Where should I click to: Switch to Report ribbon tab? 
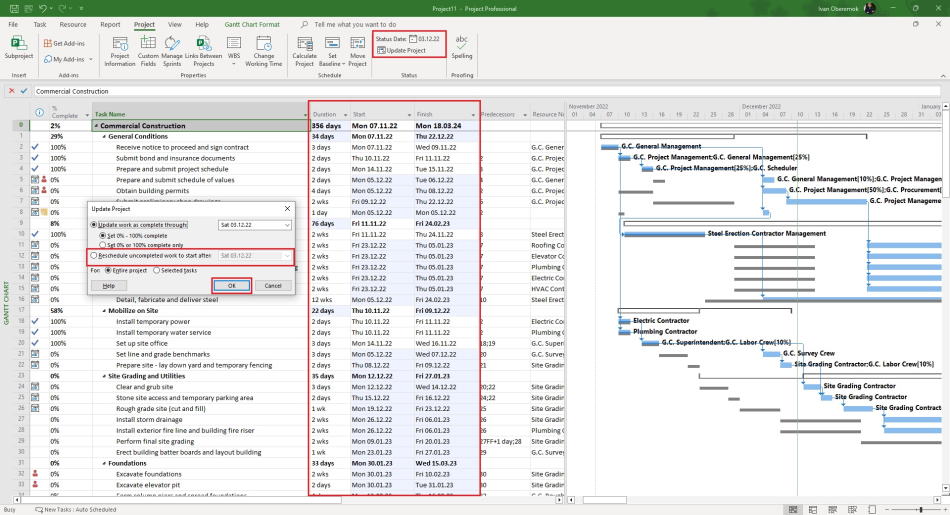pos(110,24)
